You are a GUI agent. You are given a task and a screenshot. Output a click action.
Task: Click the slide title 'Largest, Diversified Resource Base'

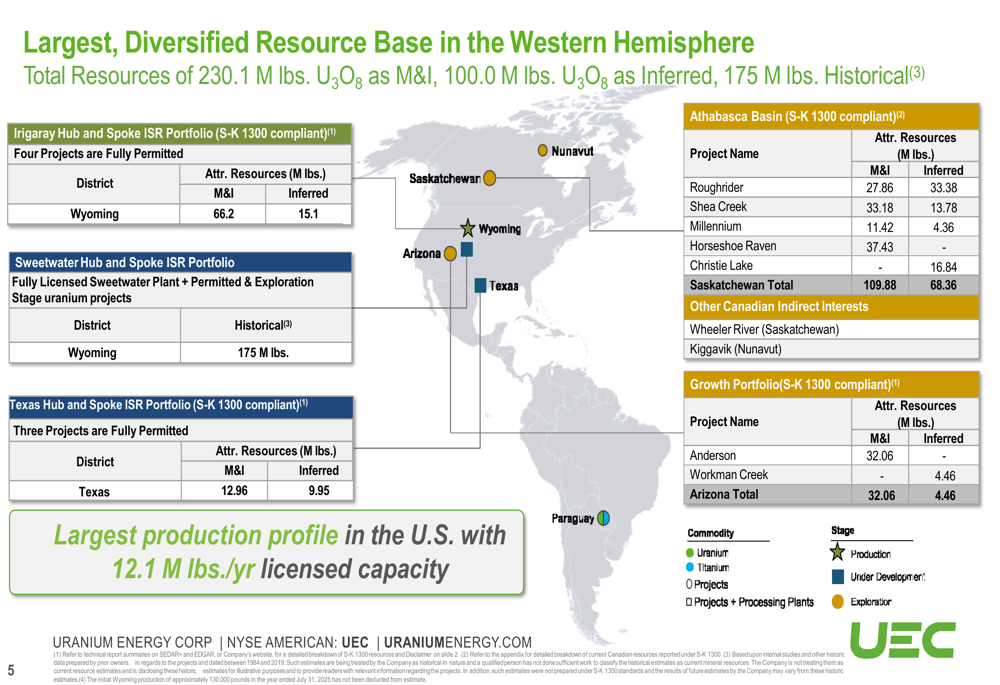click(x=388, y=43)
